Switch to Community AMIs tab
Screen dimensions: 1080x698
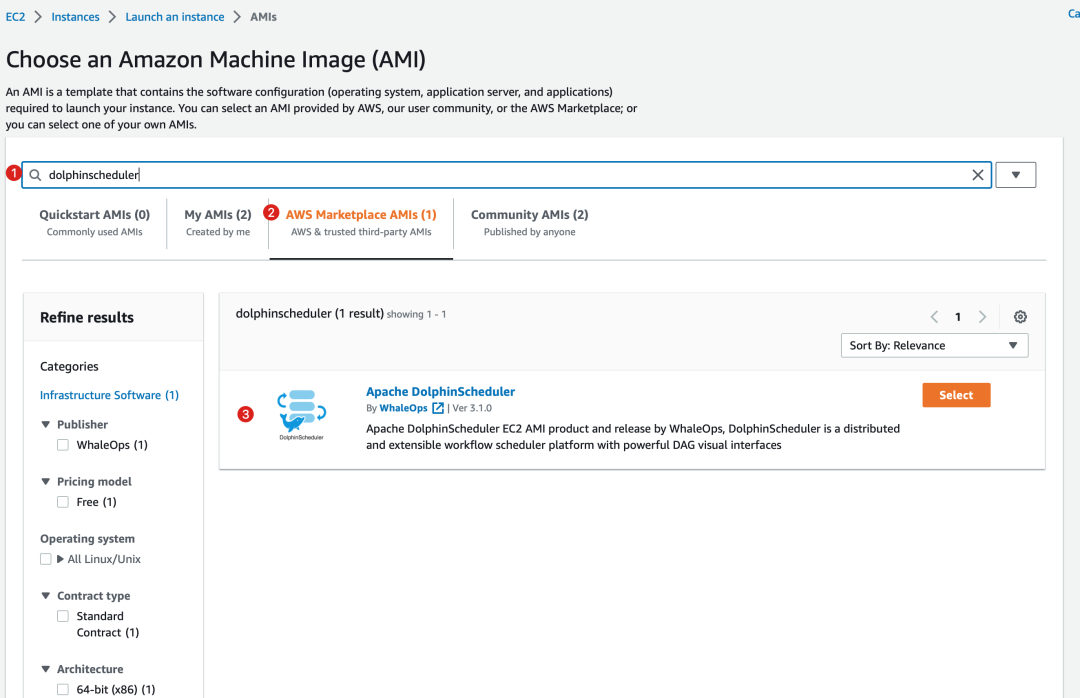click(530, 223)
